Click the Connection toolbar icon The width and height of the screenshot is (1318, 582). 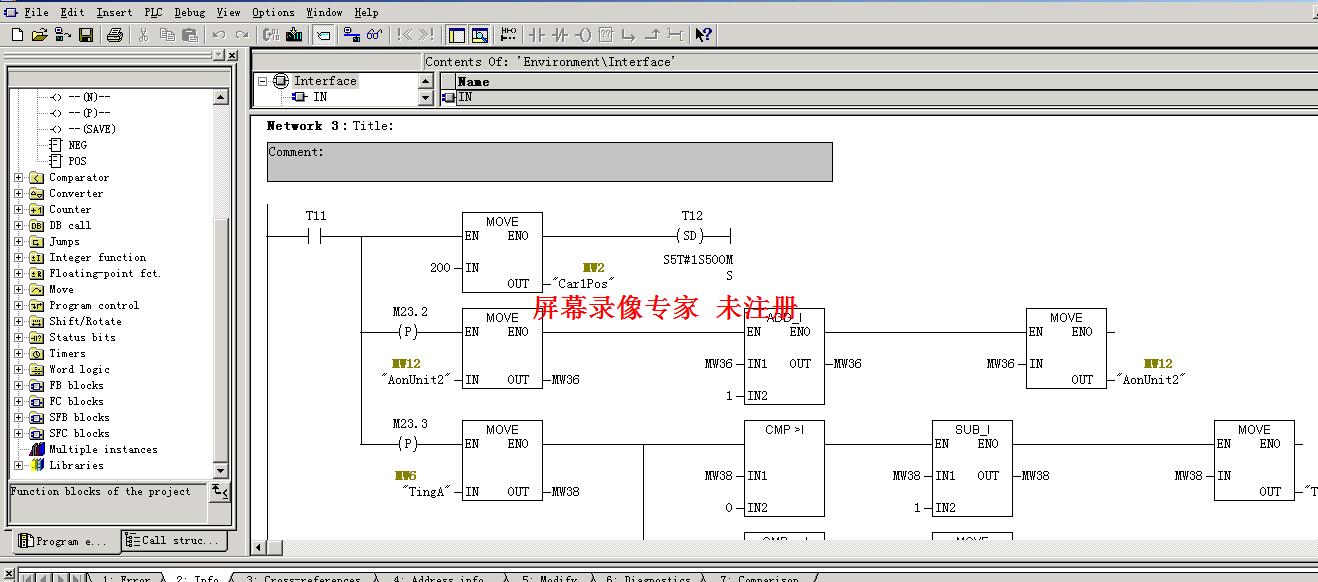point(675,35)
